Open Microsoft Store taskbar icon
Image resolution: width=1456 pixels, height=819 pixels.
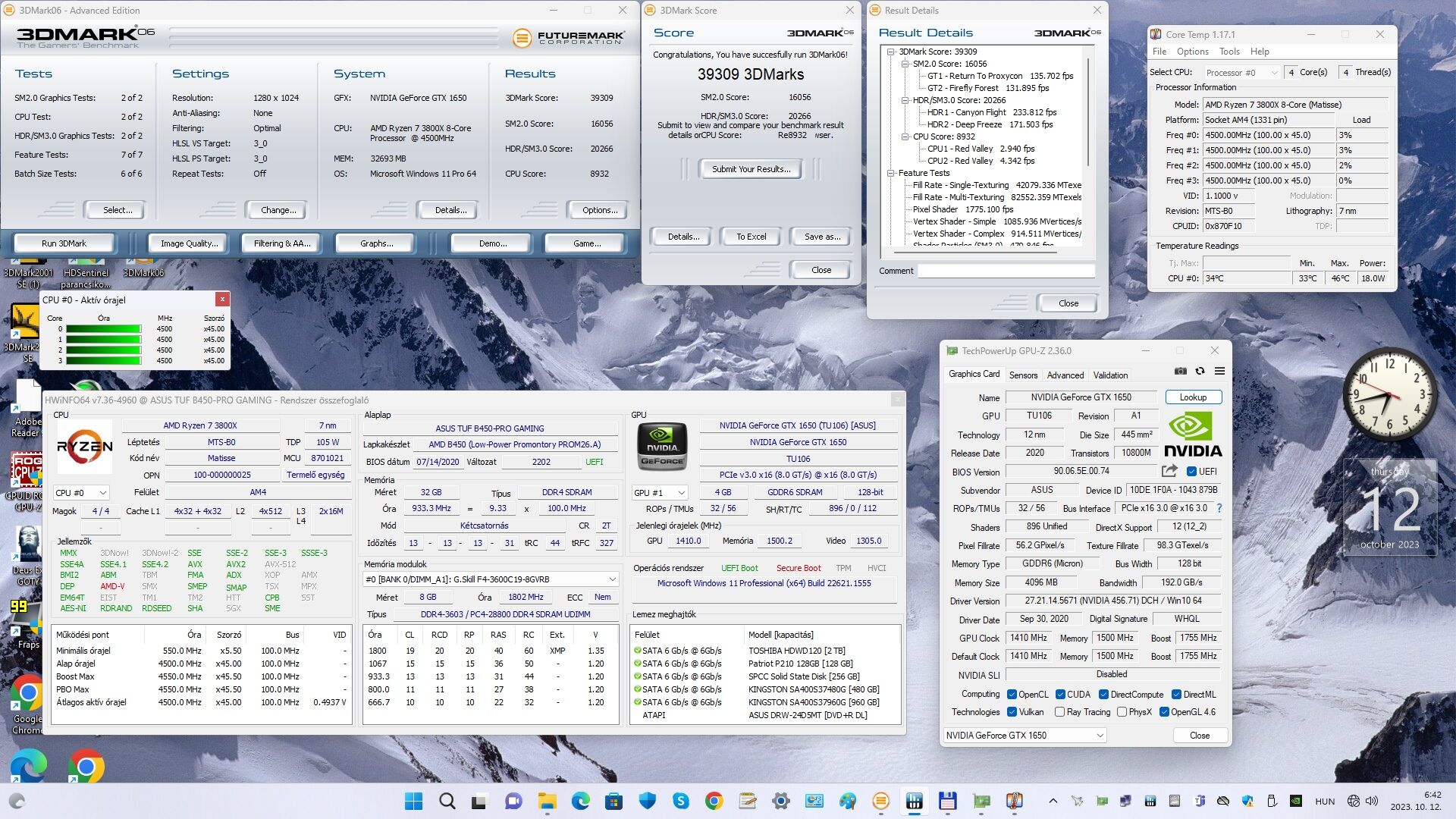click(613, 801)
